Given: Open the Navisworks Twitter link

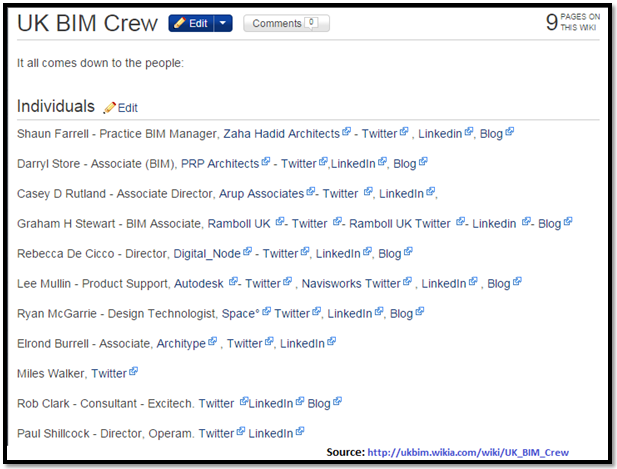Looking at the screenshot, I should [351, 284].
